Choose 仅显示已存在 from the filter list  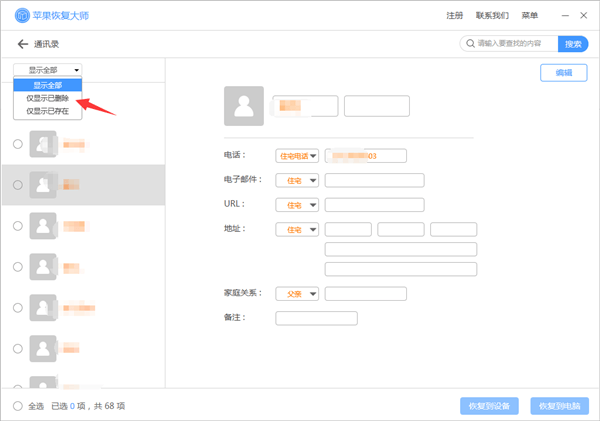click(x=48, y=111)
